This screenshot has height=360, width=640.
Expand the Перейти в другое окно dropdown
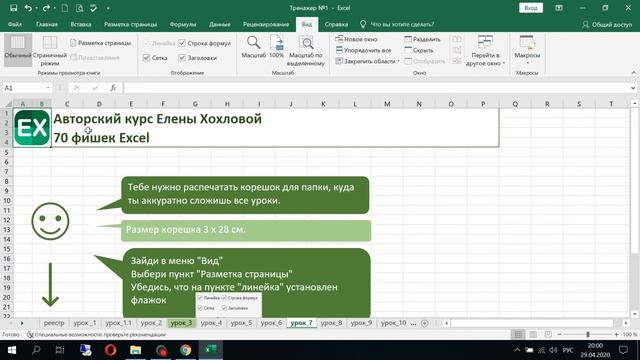[x=504, y=63]
